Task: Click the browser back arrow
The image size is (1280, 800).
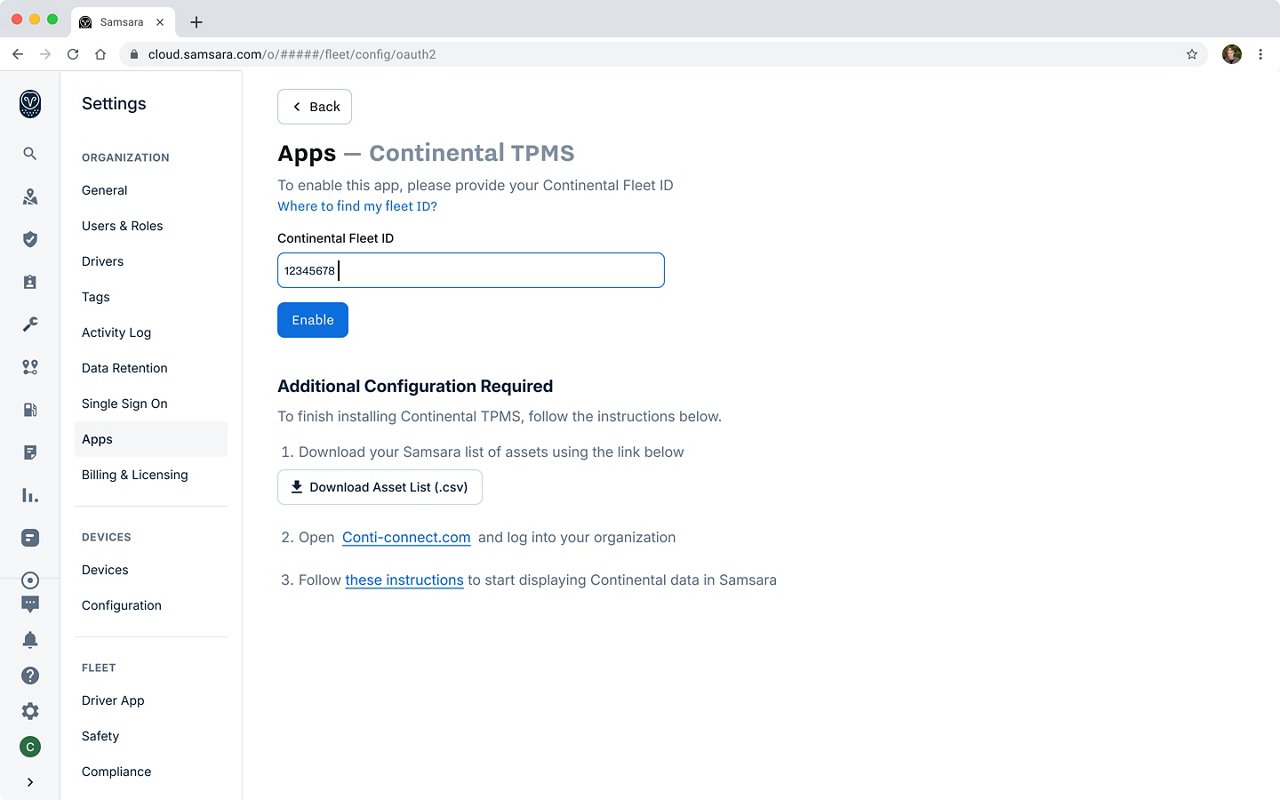Action: [17, 54]
